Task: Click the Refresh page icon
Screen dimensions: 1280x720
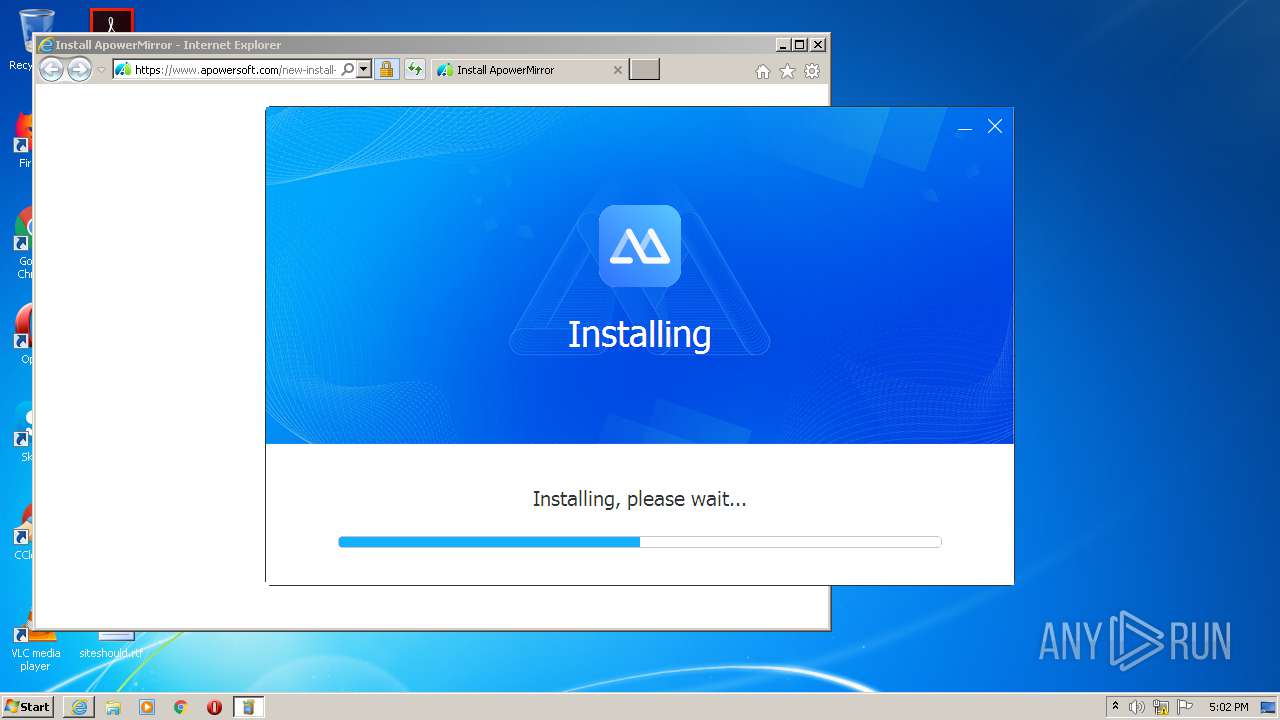Action: pyautogui.click(x=414, y=70)
